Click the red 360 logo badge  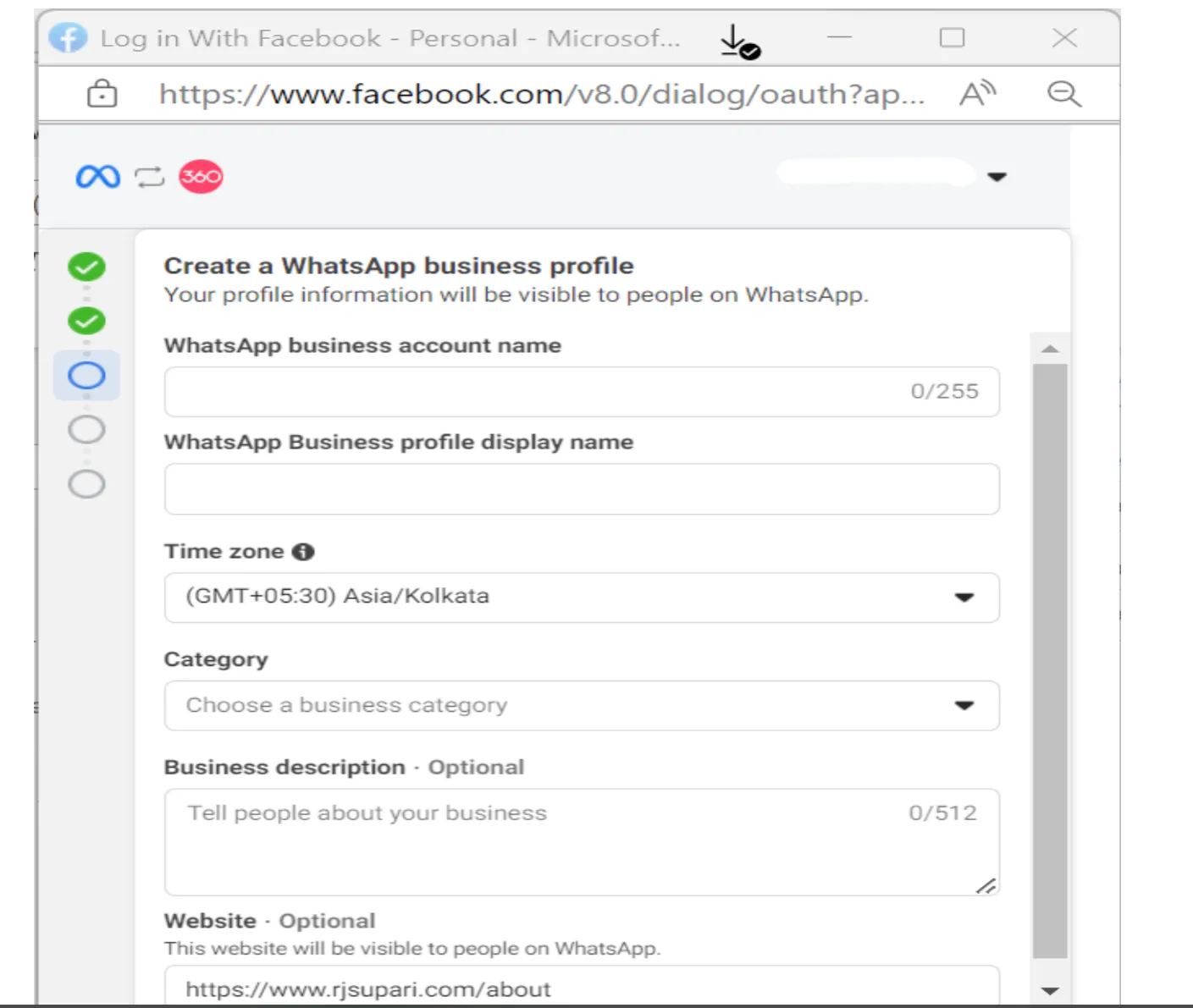coord(201,176)
